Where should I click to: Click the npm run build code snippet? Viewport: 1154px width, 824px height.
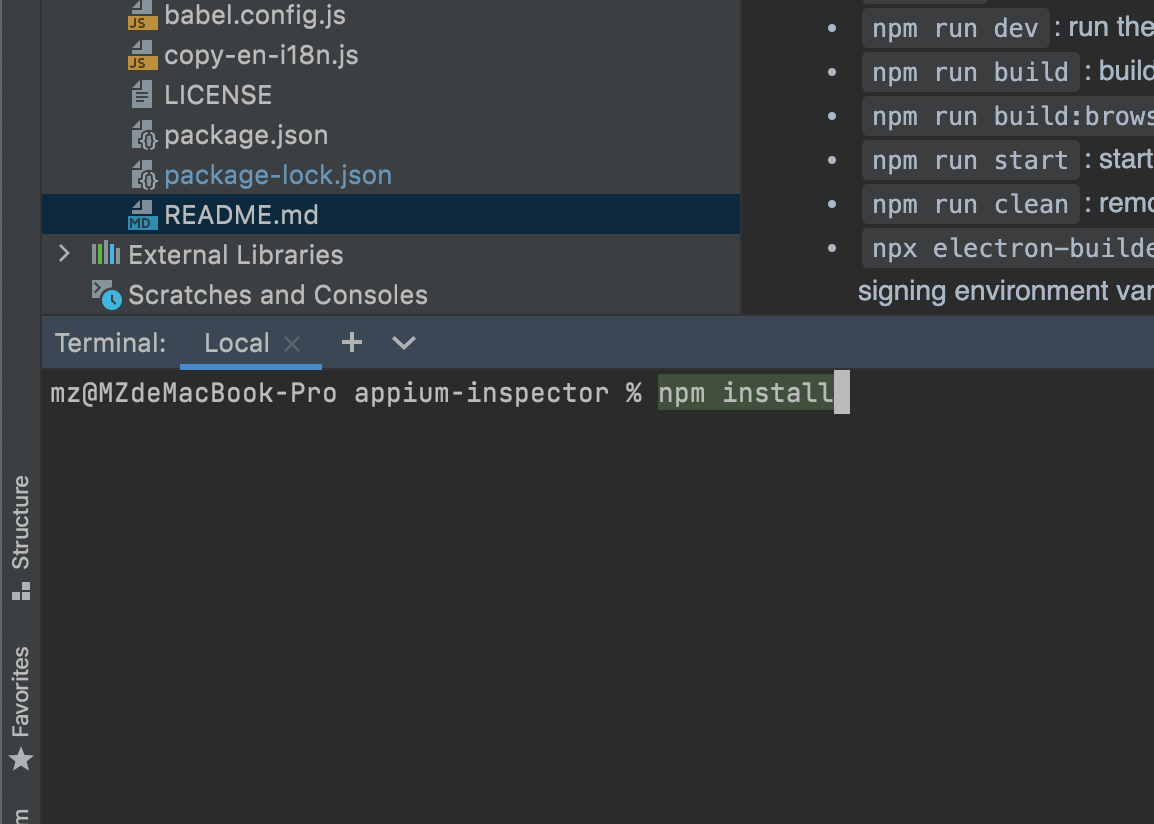click(970, 72)
